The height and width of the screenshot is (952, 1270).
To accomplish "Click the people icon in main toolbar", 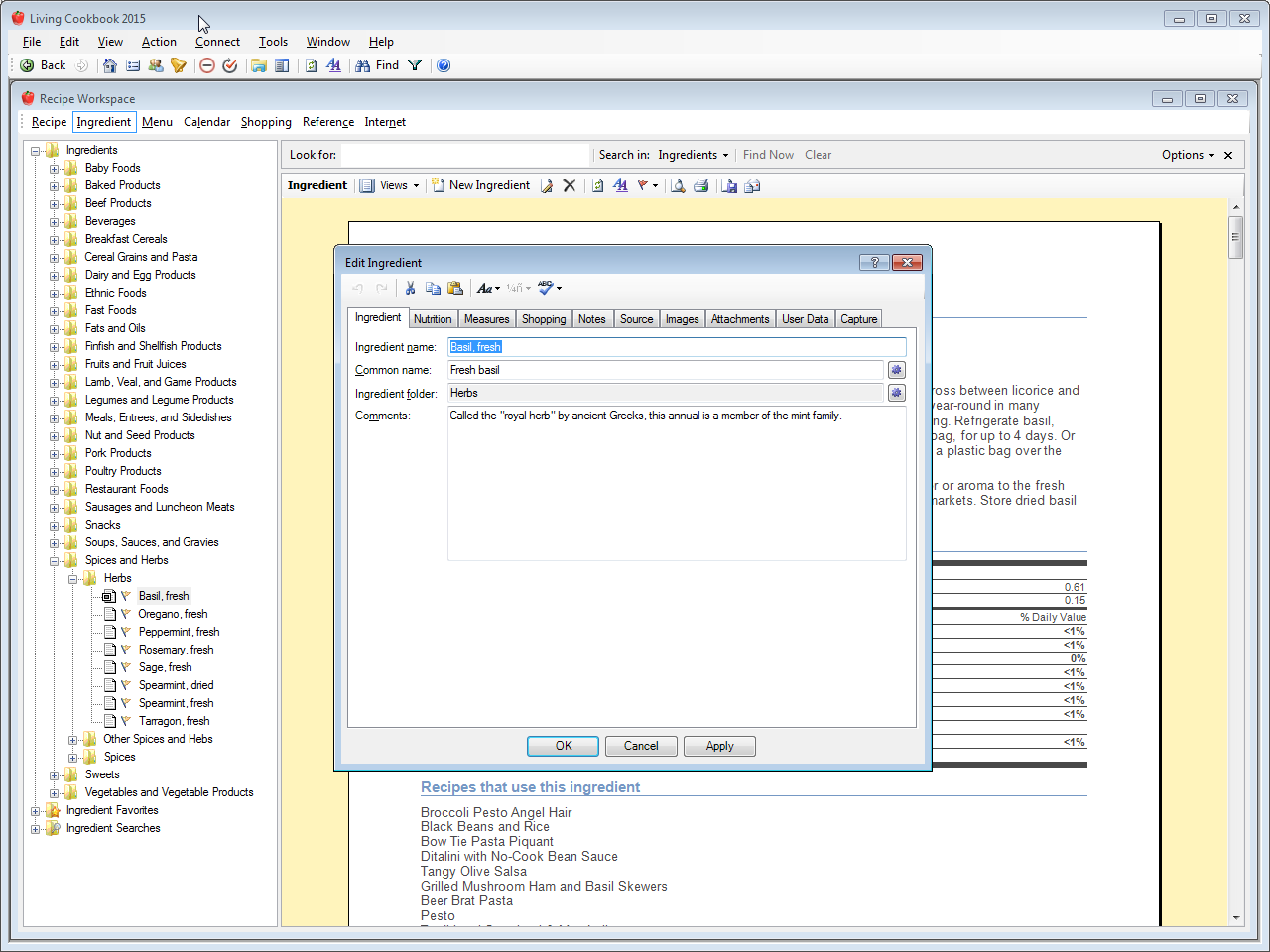I will tap(156, 65).
